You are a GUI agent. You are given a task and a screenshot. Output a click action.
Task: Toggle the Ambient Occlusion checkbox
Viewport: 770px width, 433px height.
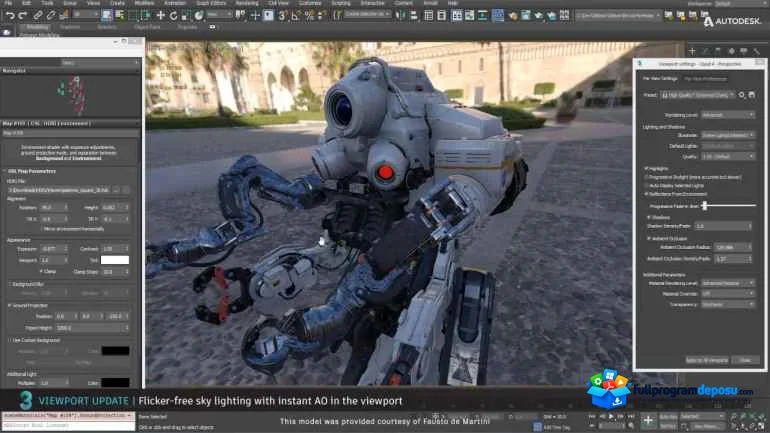(649, 238)
